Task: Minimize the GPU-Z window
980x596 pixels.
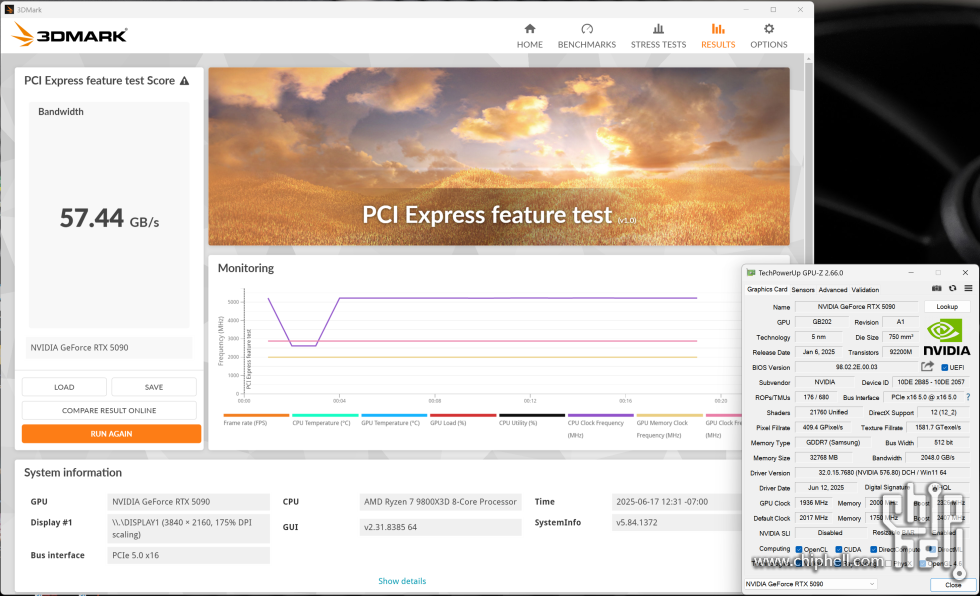Action: (911, 273)
